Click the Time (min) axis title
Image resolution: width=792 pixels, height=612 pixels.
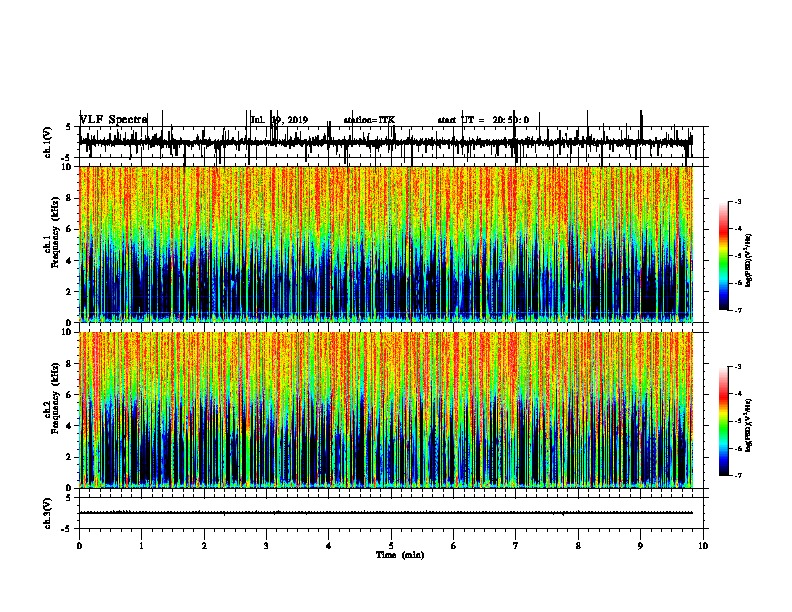coord(400,555)
